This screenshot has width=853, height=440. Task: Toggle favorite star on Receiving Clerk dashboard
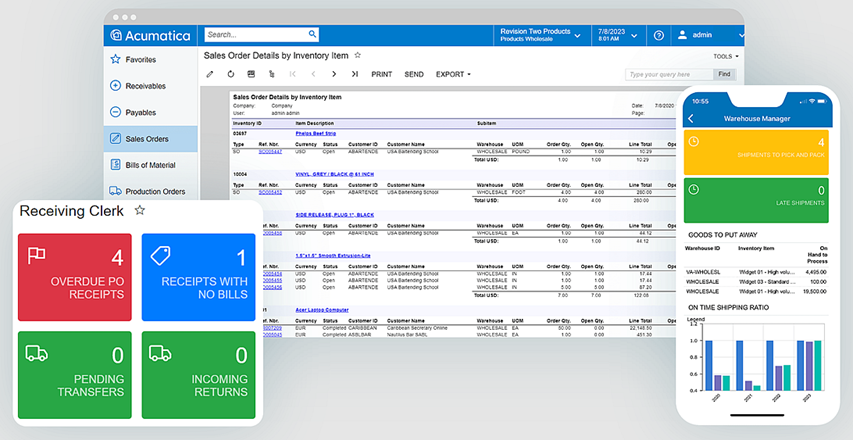click(x=140, y=211)
